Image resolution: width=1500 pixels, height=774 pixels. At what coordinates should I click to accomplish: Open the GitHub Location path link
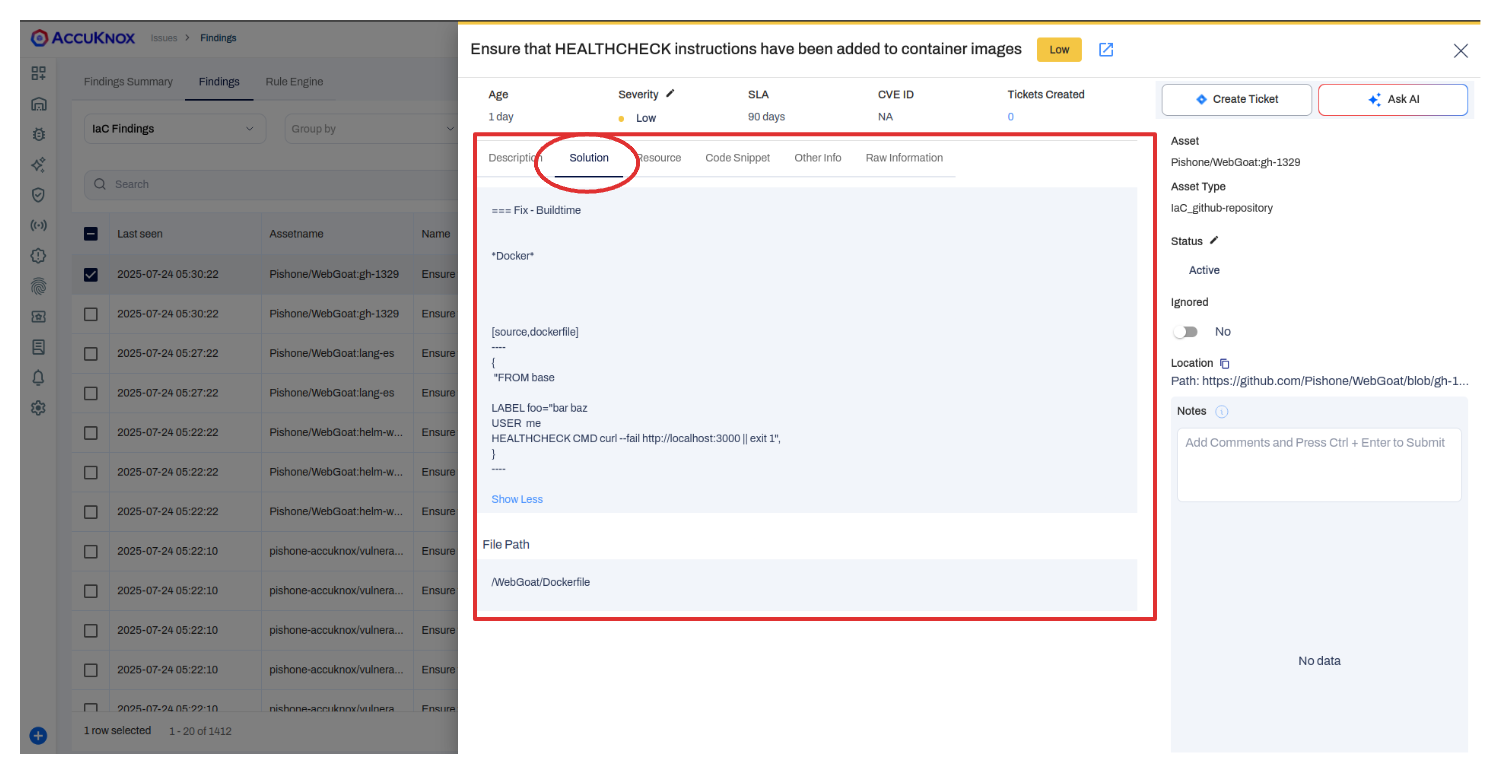(x=1320, y=381)
